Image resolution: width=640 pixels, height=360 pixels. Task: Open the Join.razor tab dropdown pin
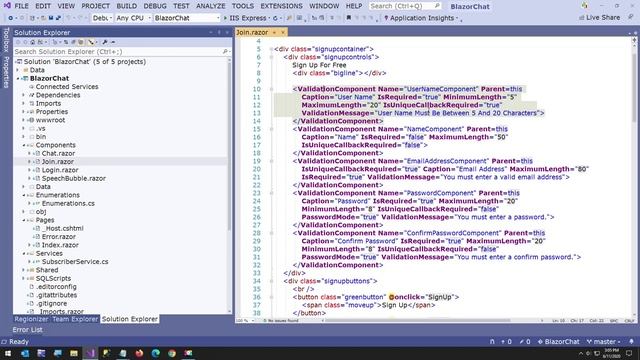point(274,32)
